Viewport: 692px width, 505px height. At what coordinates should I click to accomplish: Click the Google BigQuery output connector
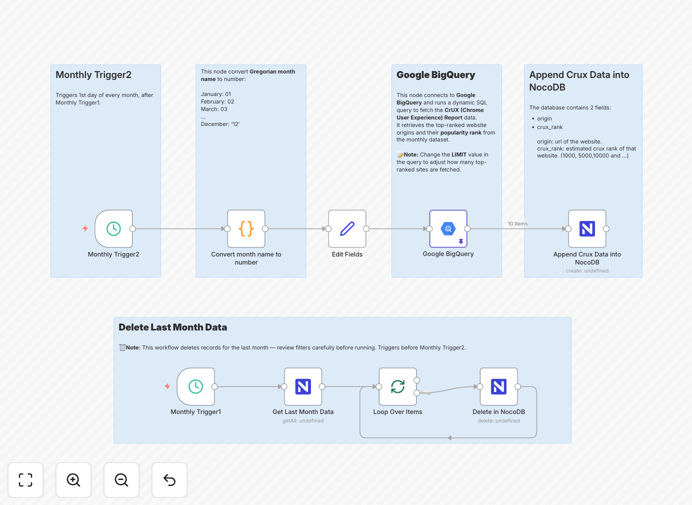point(467,229)
